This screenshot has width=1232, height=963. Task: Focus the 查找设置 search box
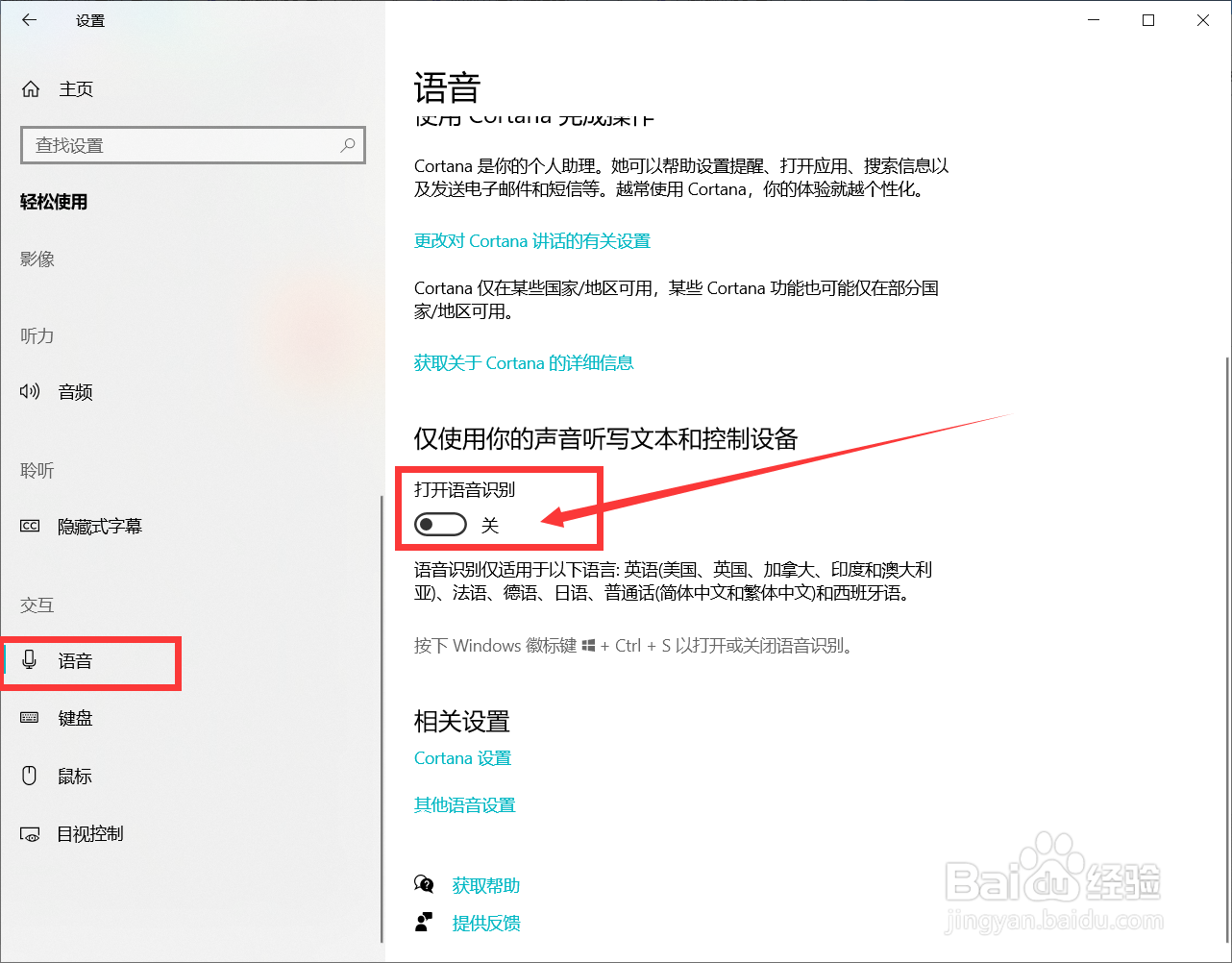(x=192, y=145)
